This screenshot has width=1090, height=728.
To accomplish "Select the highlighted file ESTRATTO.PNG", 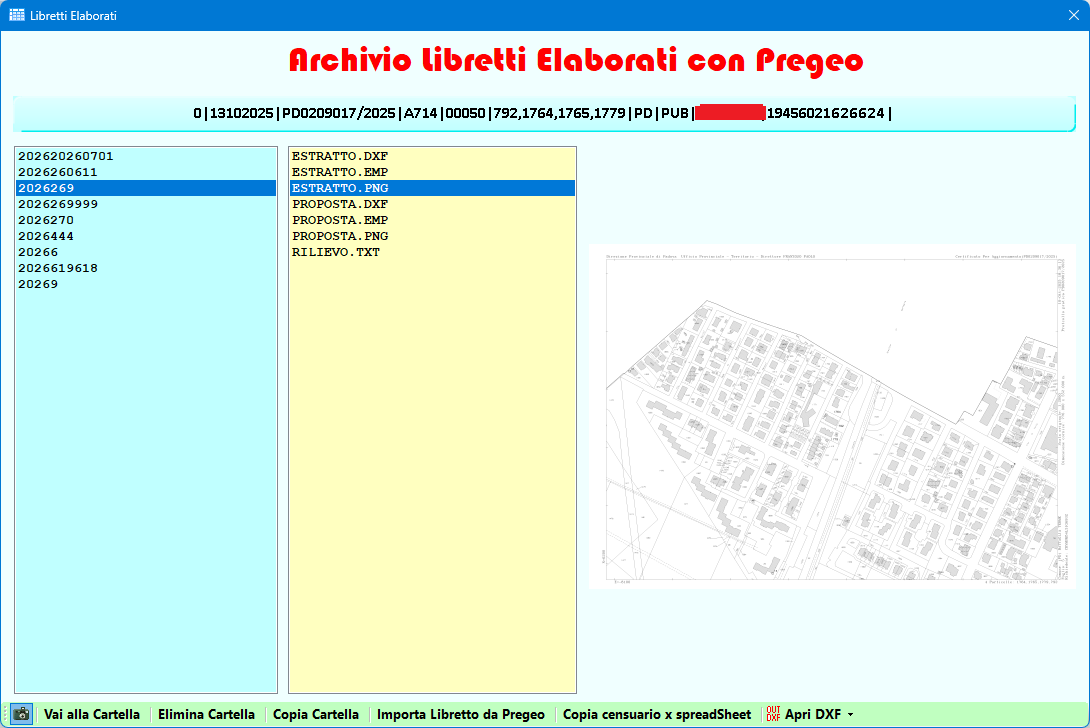I will [x=432, y=188].
